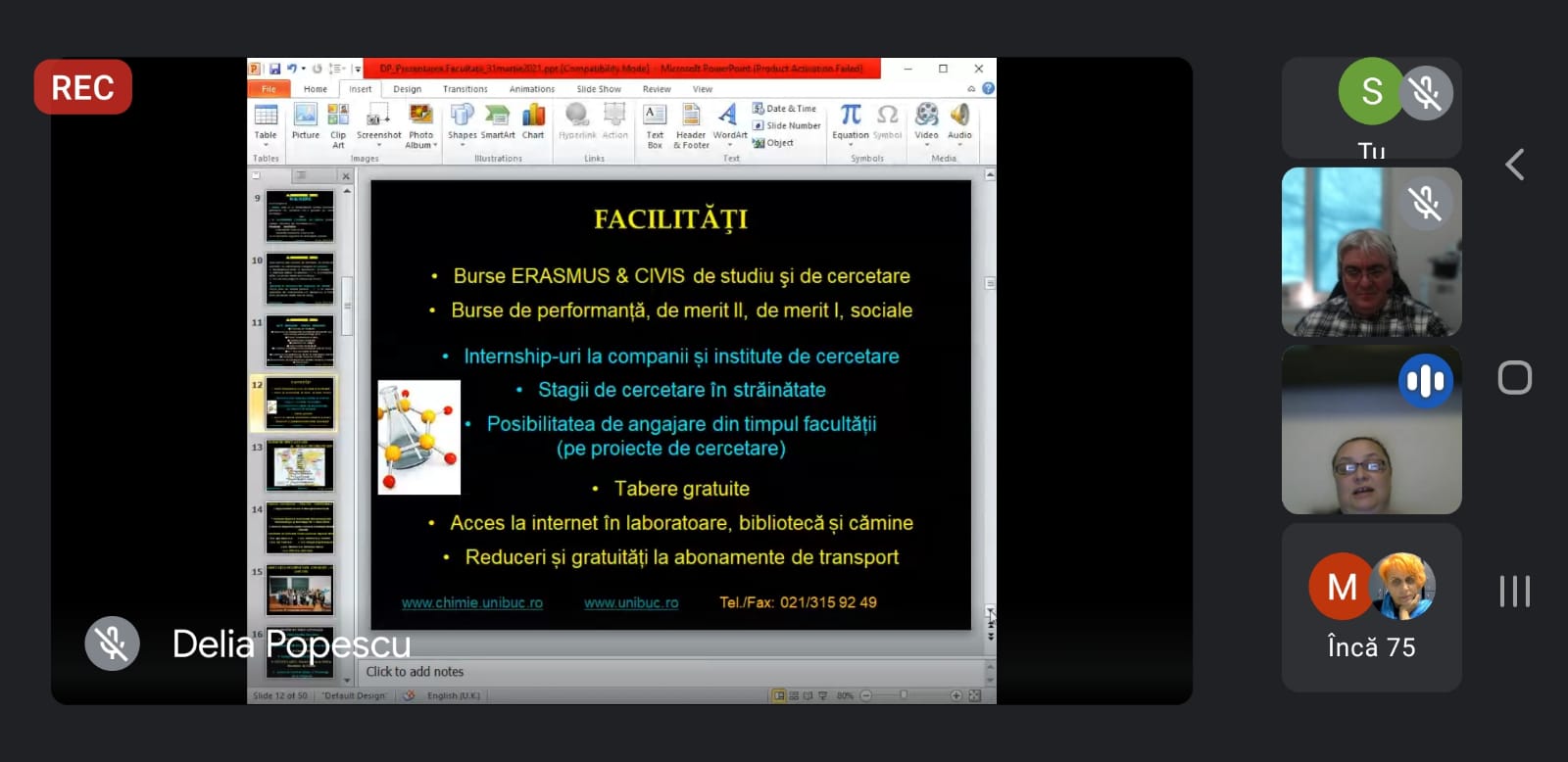
Task: Open www.unibuc.ro link on slide
Action: (x=631, y=602)
